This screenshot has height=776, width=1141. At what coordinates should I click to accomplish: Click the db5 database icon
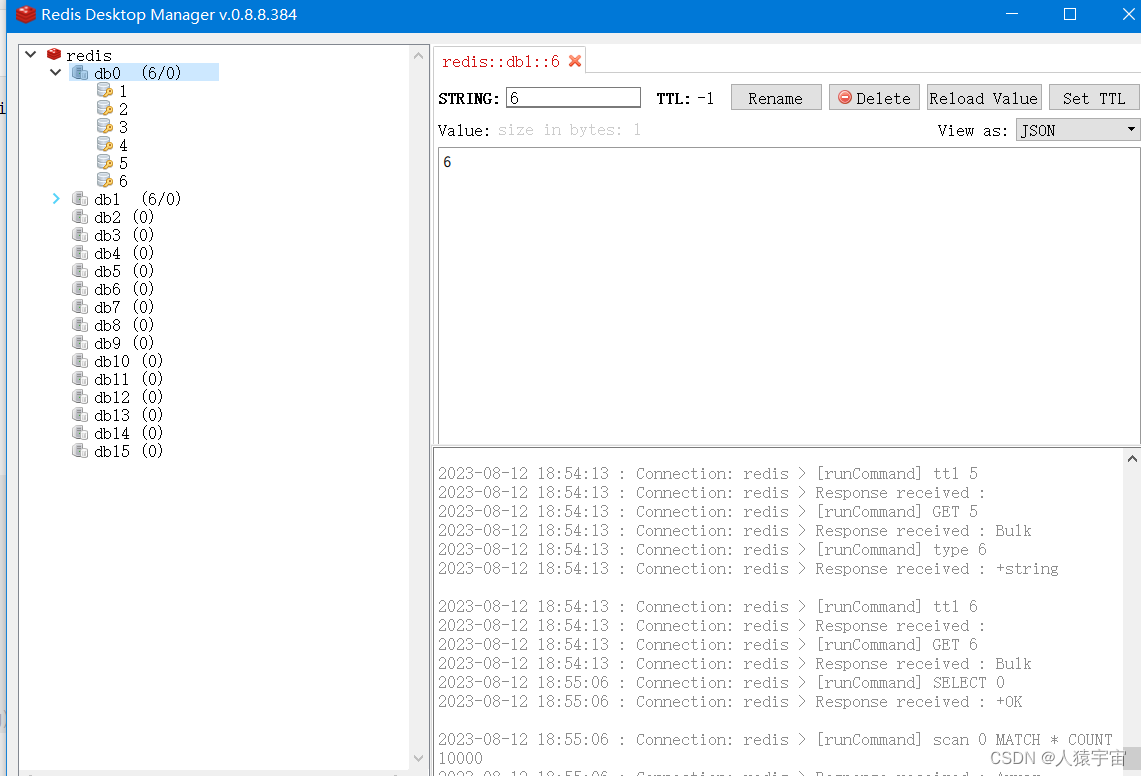(80, 271)
